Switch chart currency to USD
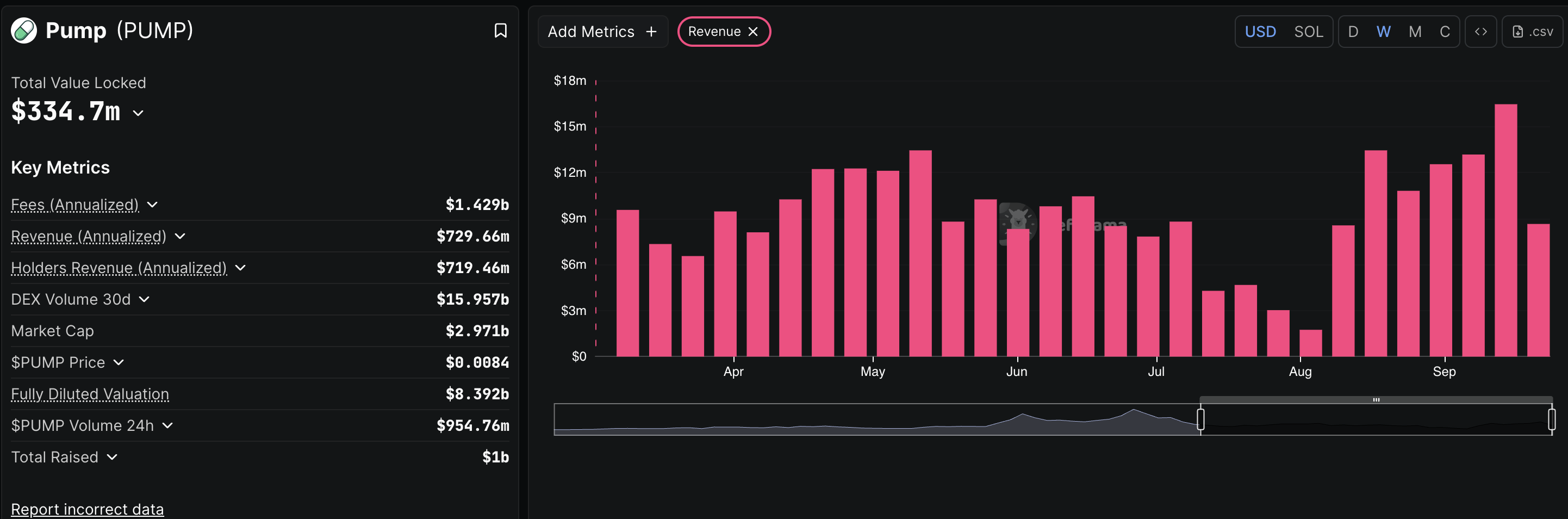The height and width of the screenshot is (519, 1568). click(x=1260, y=32)
